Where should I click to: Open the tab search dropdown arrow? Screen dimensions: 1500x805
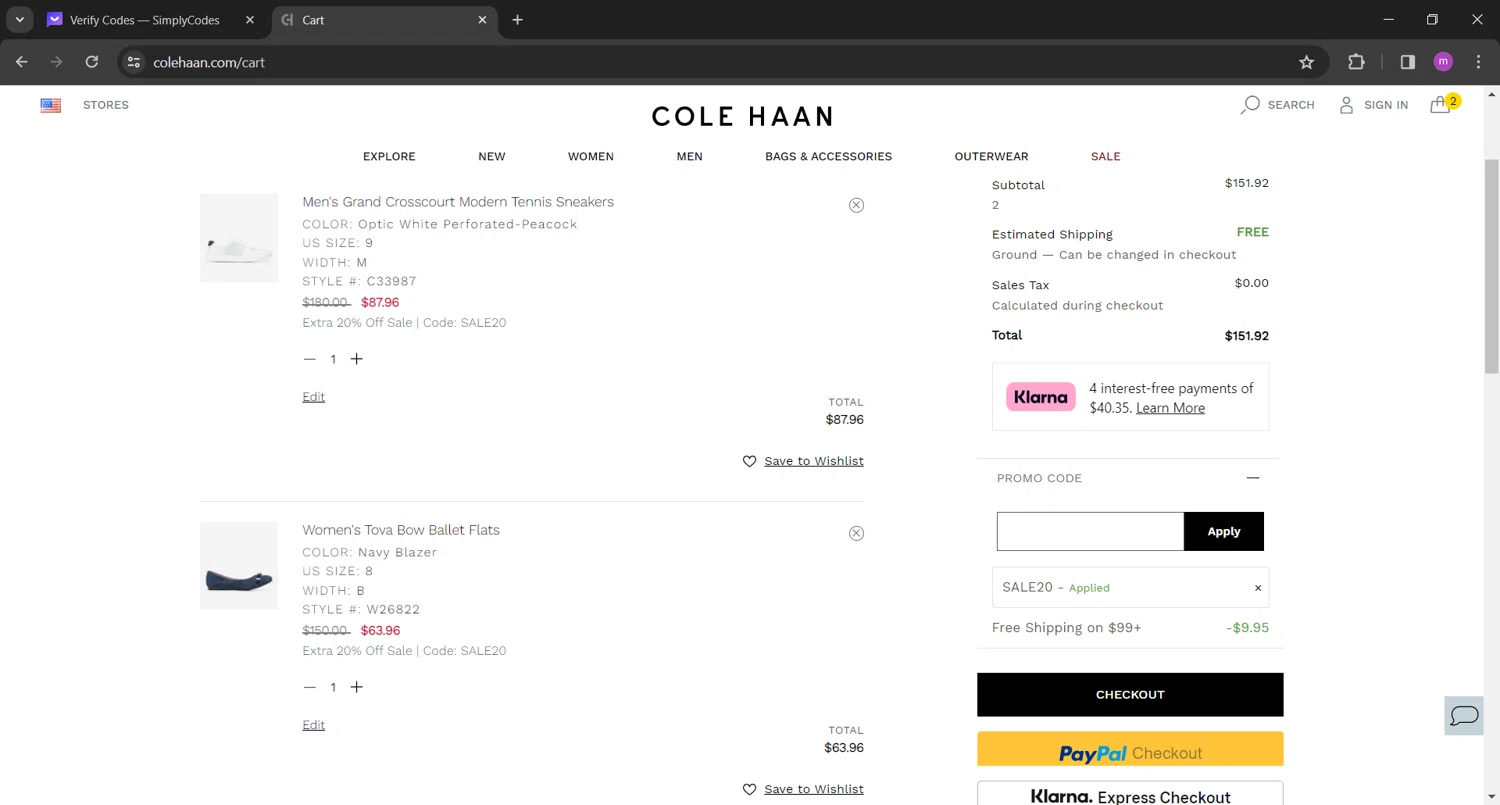(x=19, y=20)
